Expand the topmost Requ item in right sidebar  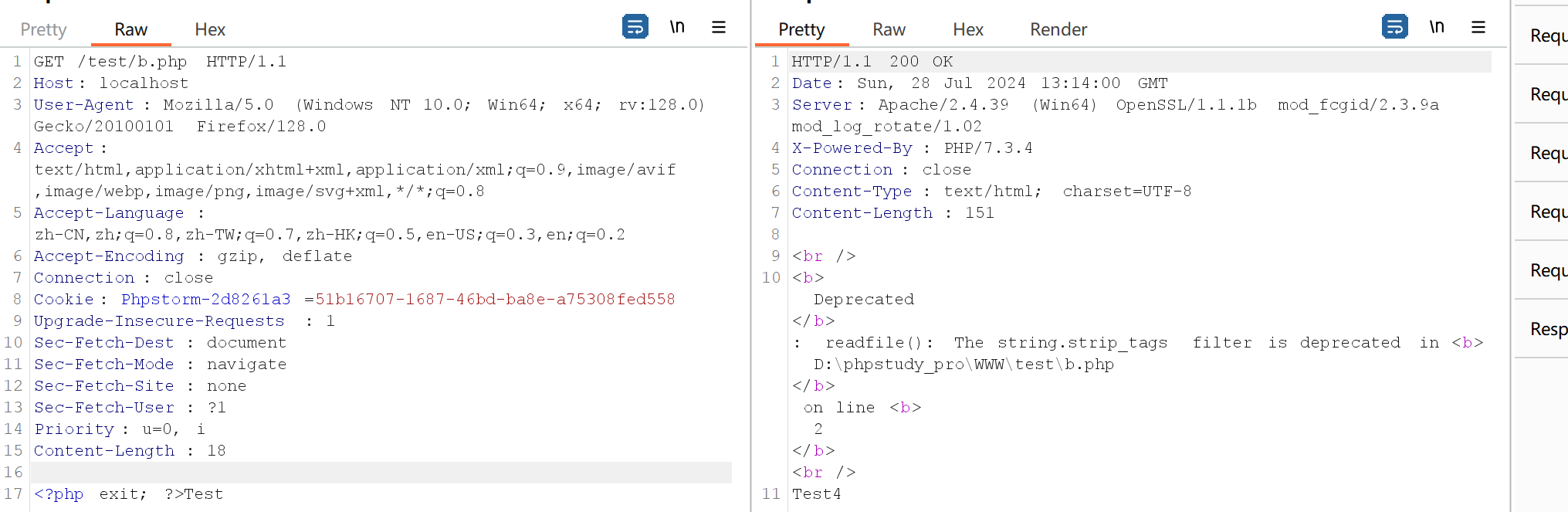click(1548, 36)
